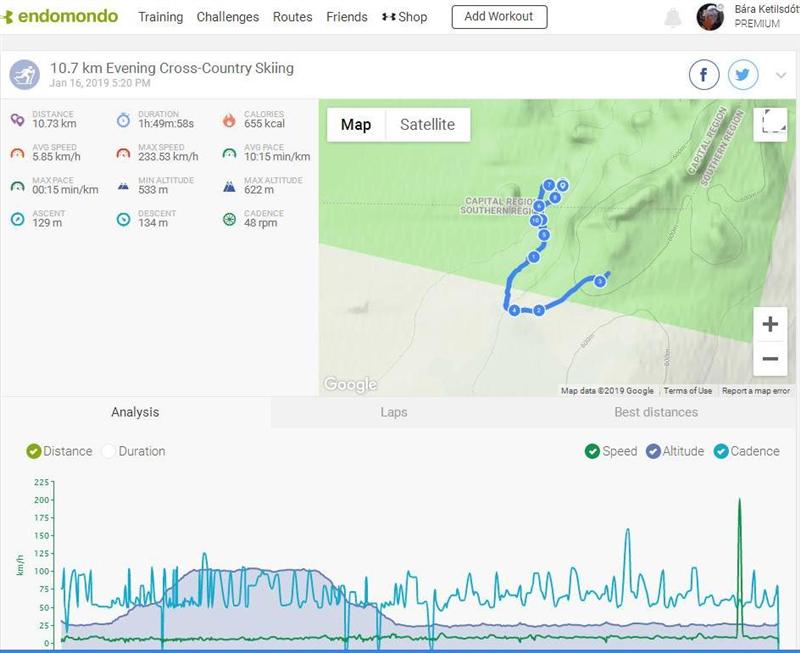Viewport: 800px width, 653px height.
Task: Expand the workout options chevron
Action: [781, 75]
